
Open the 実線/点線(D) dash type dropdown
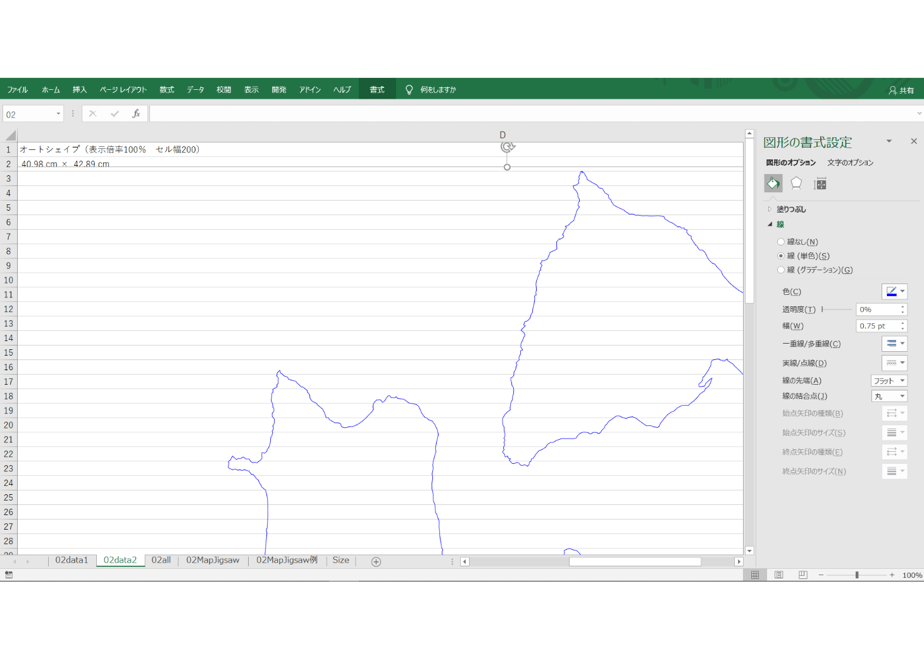895,363
